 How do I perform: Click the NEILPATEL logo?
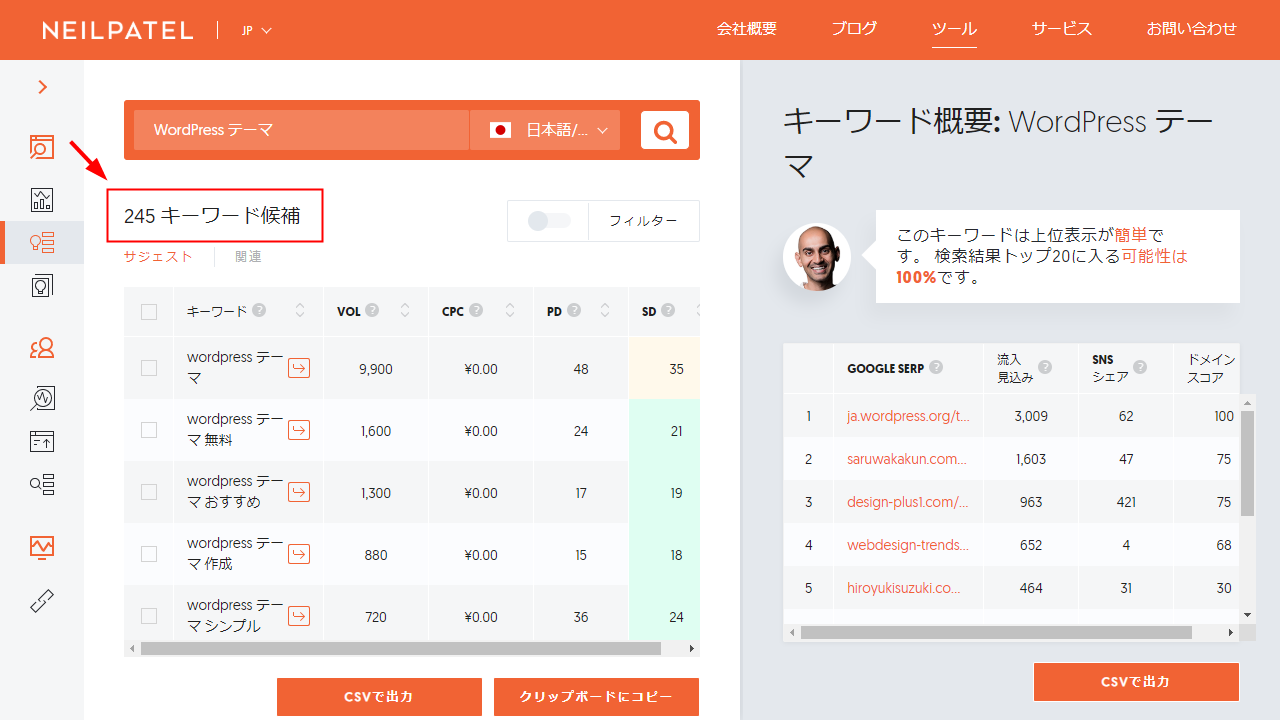(x=118, y=30)
